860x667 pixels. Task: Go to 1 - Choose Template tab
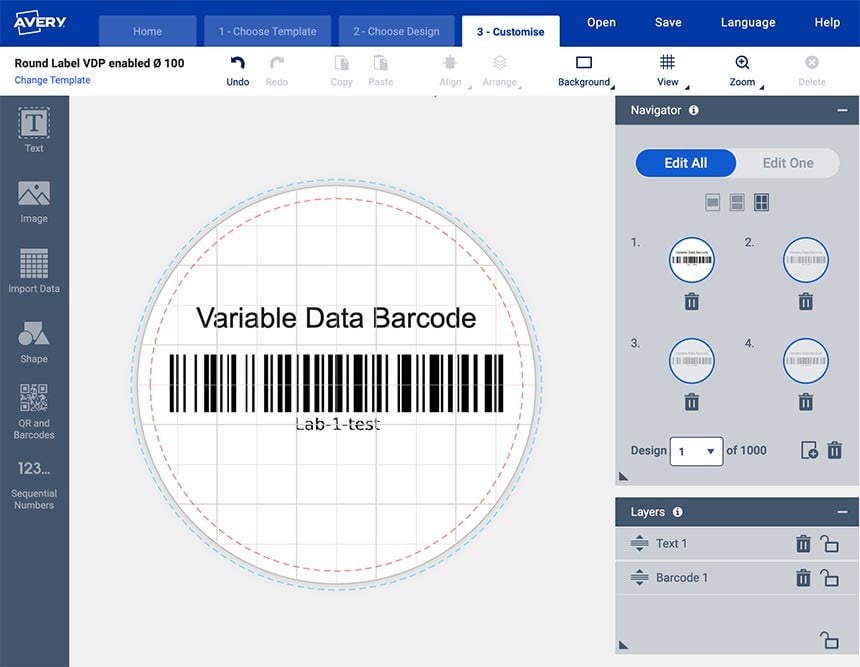268,31
